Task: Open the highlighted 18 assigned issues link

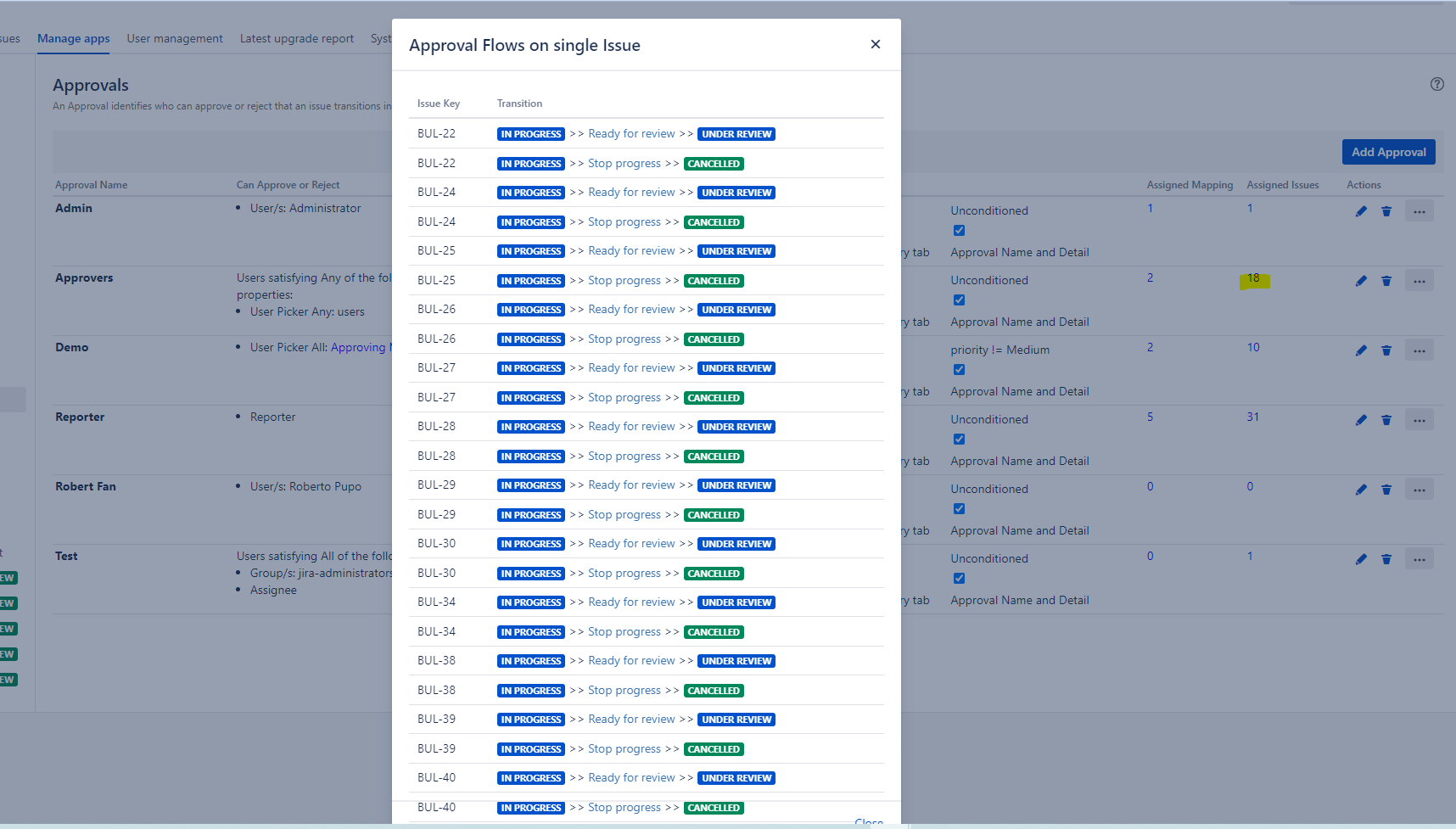Action: (1253, 278)
